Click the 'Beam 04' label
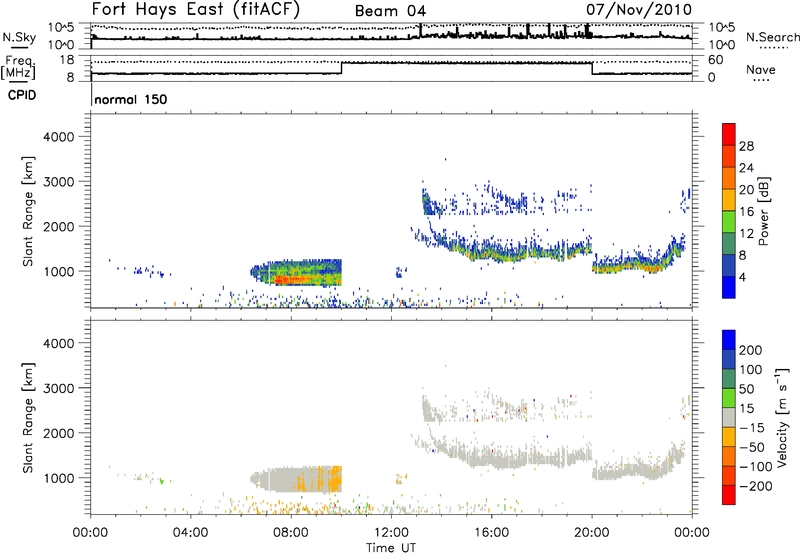800x554 pixels. pyautogui.click(x=390, y=11)
